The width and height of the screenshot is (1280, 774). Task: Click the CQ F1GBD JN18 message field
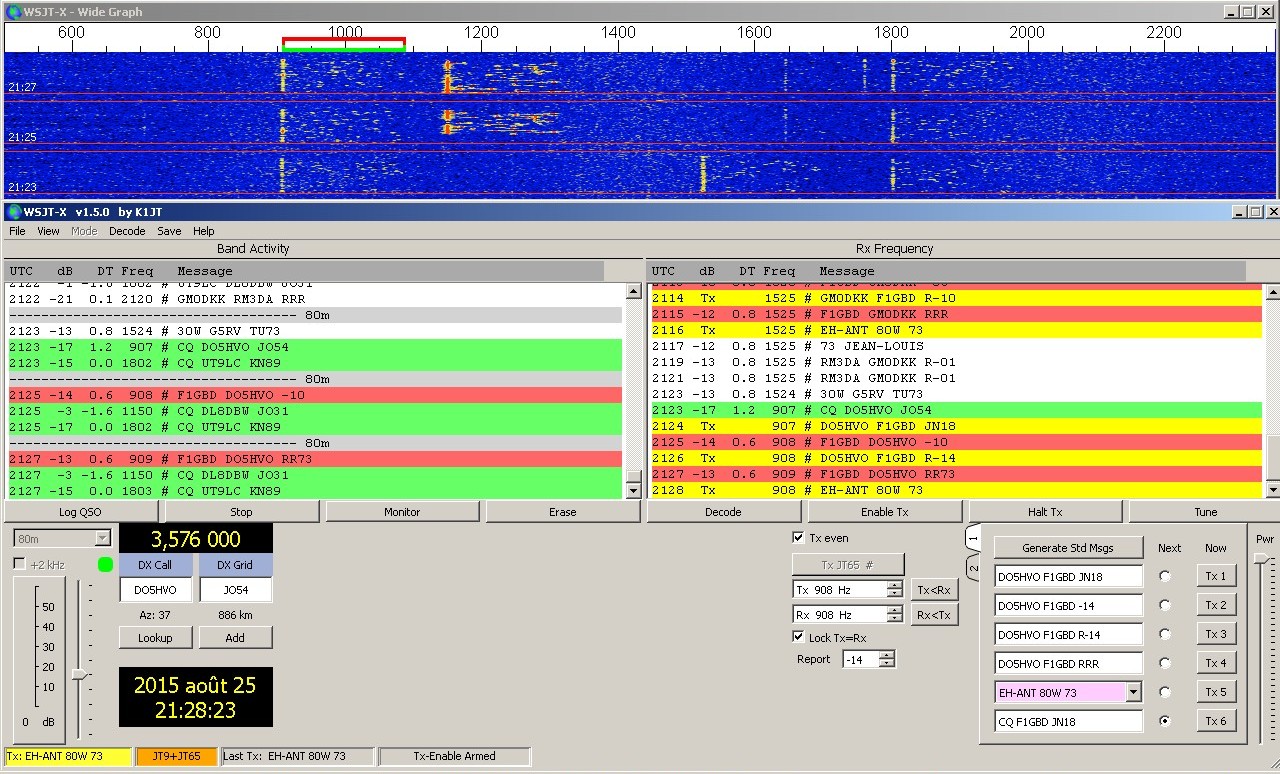click(1068, 721)
